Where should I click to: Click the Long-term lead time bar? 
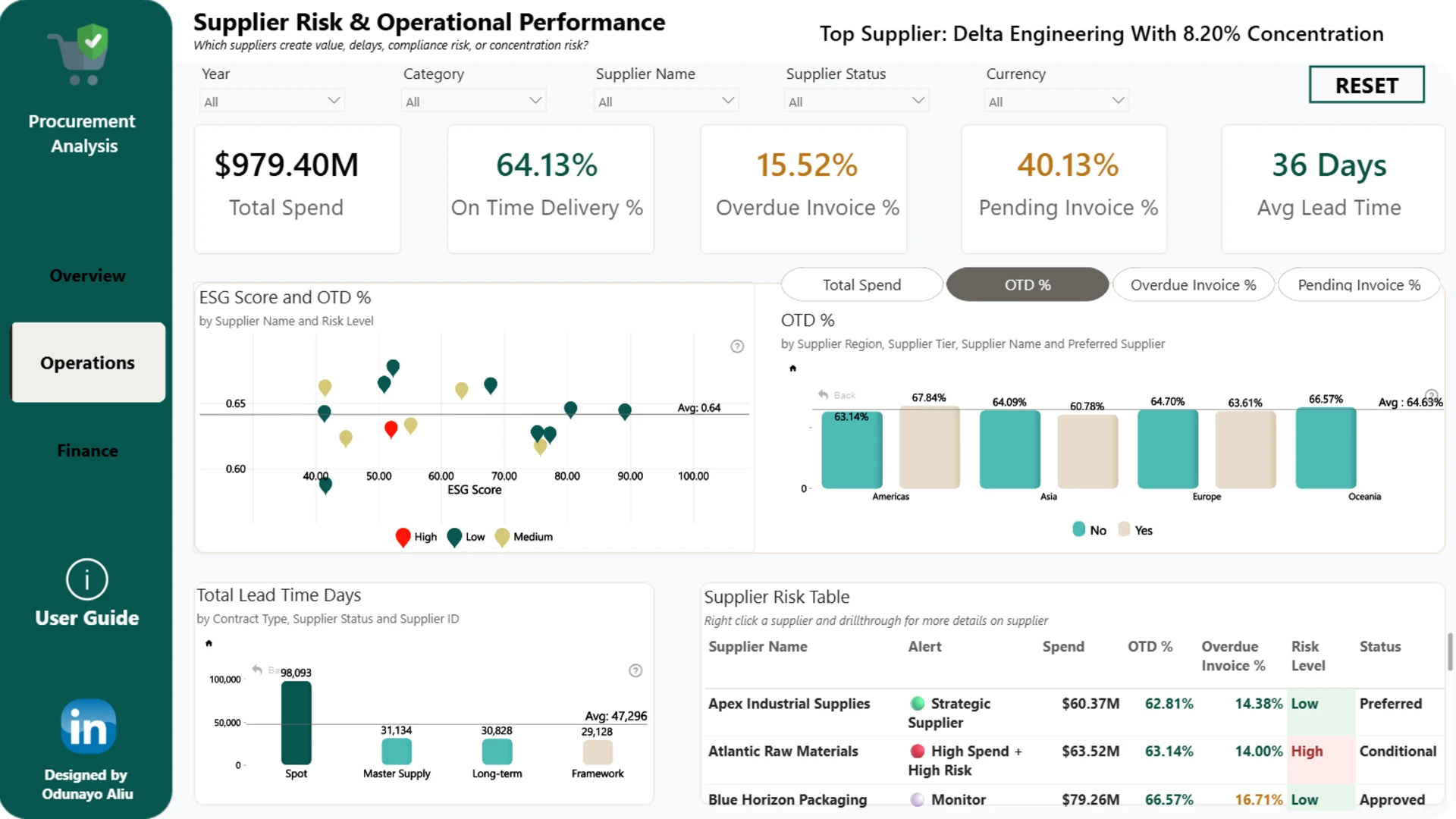coord(497,752)
